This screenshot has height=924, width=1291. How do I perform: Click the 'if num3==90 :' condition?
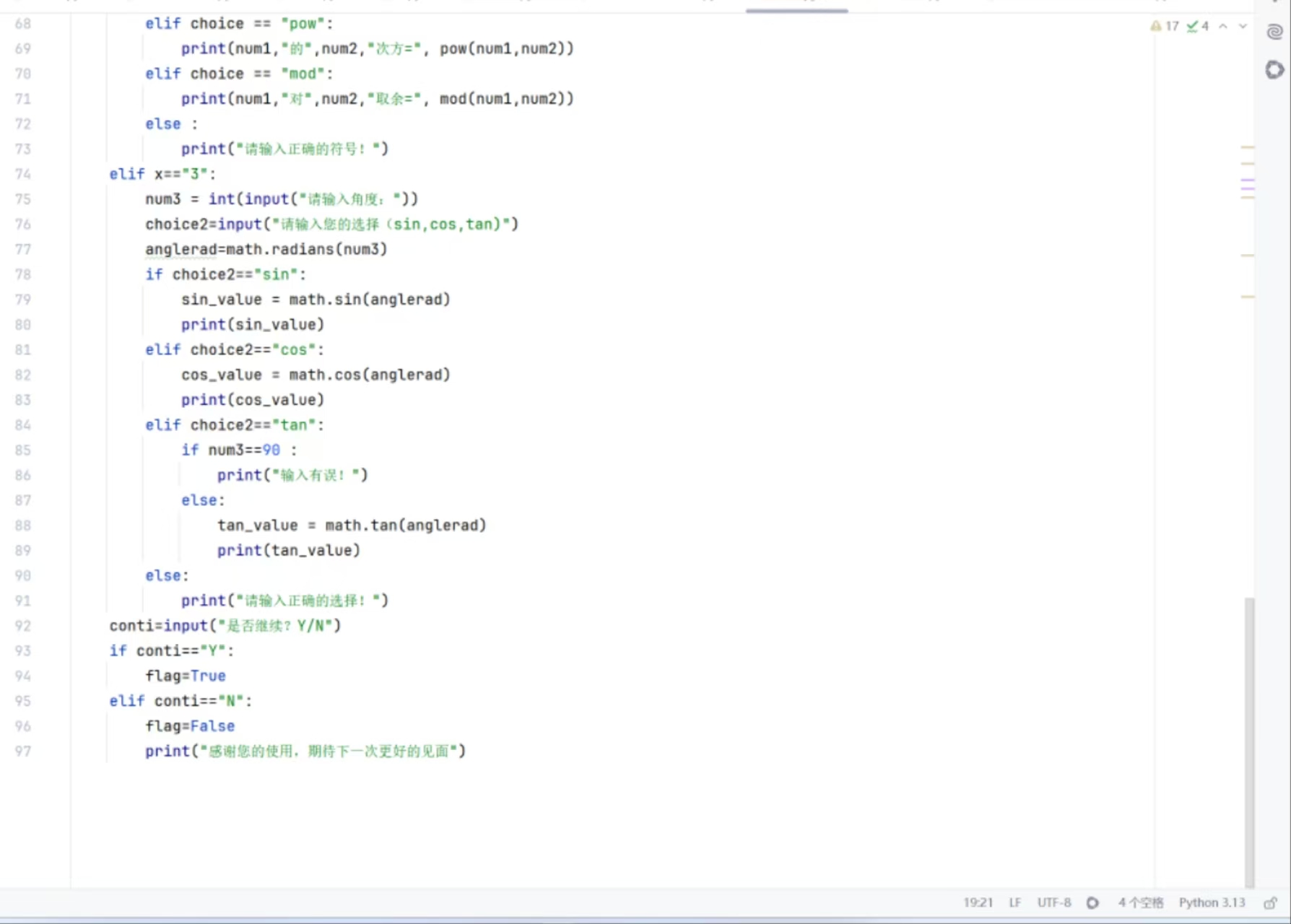[x=239, y=450]
